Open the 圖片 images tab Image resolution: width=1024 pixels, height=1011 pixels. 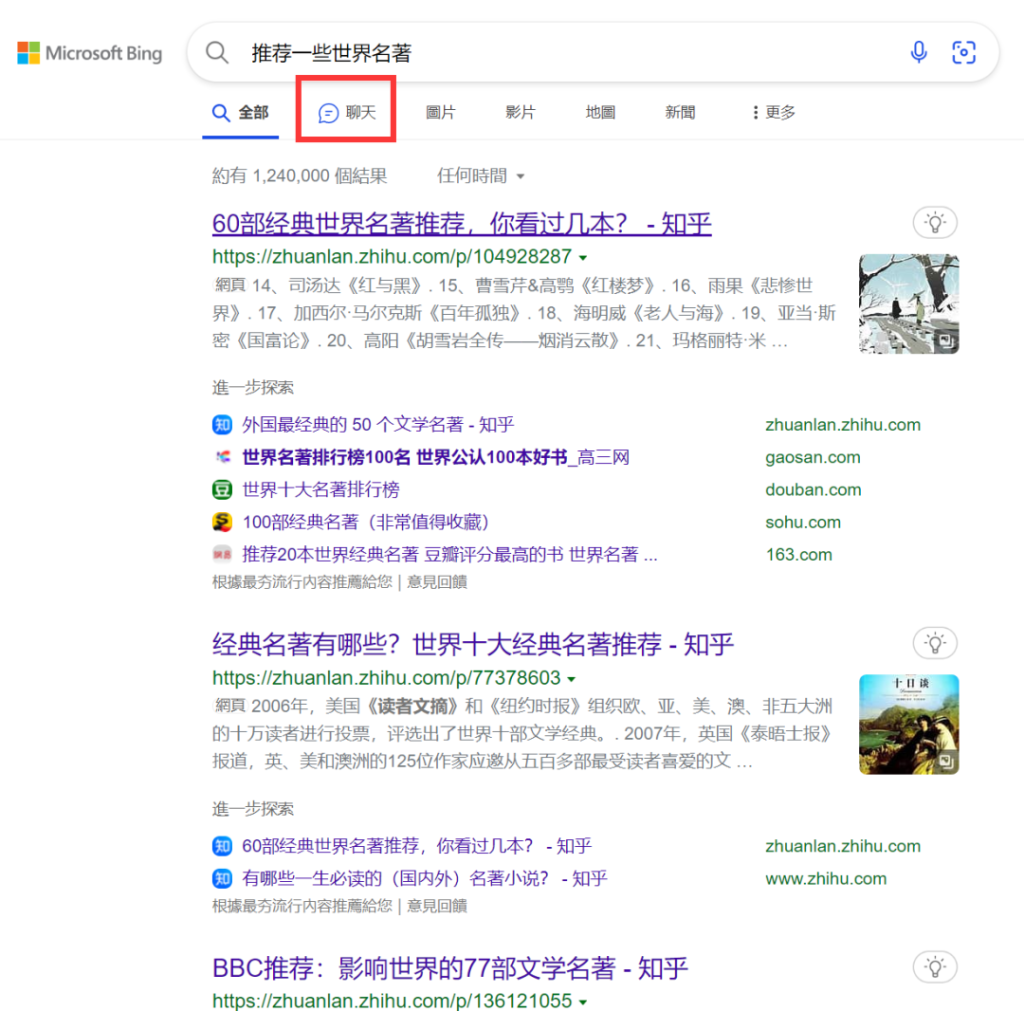click(x=440, y=113)
